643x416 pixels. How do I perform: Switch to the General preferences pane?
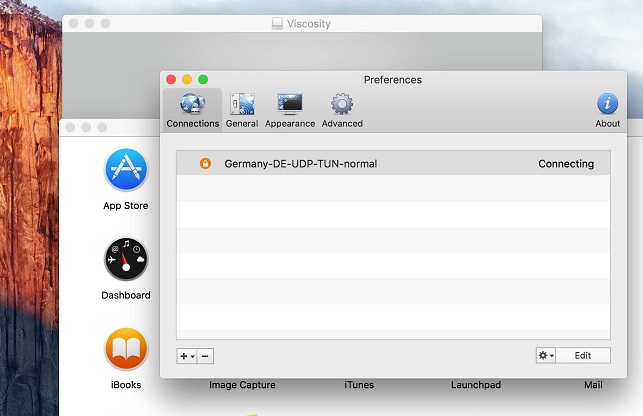(x=242, y=110)
